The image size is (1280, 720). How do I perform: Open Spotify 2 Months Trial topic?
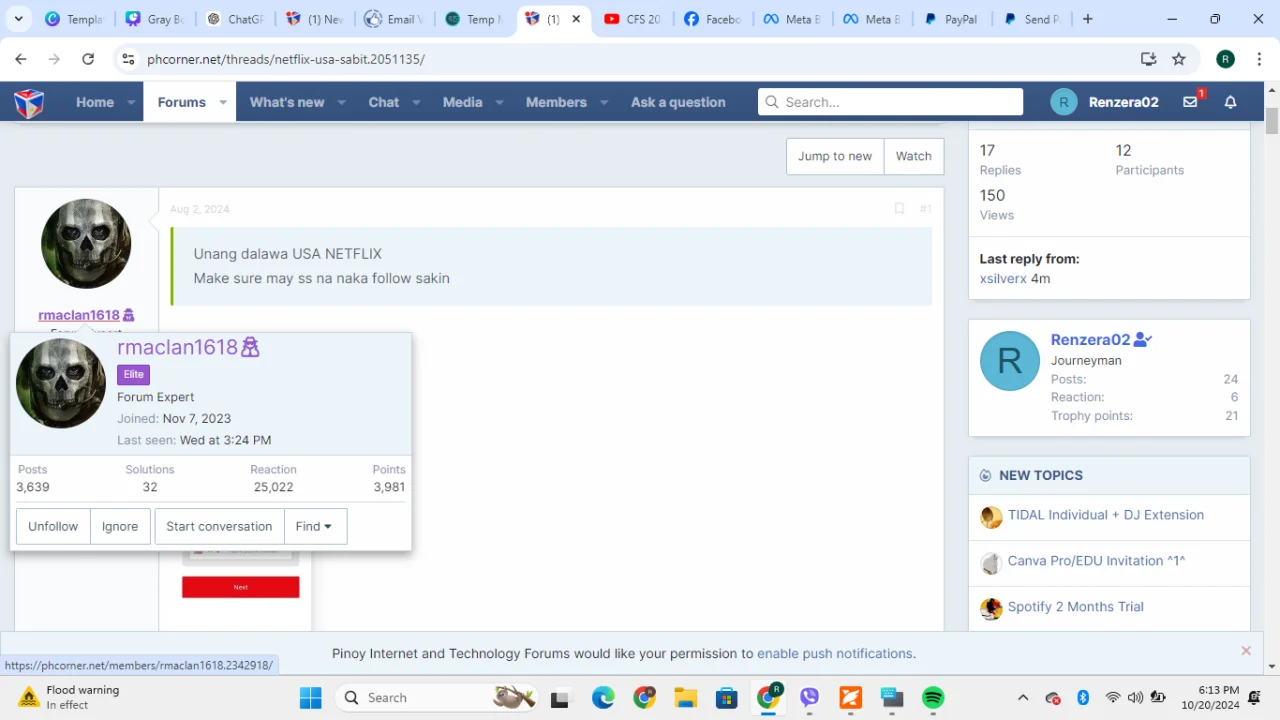click(1076, 607)
